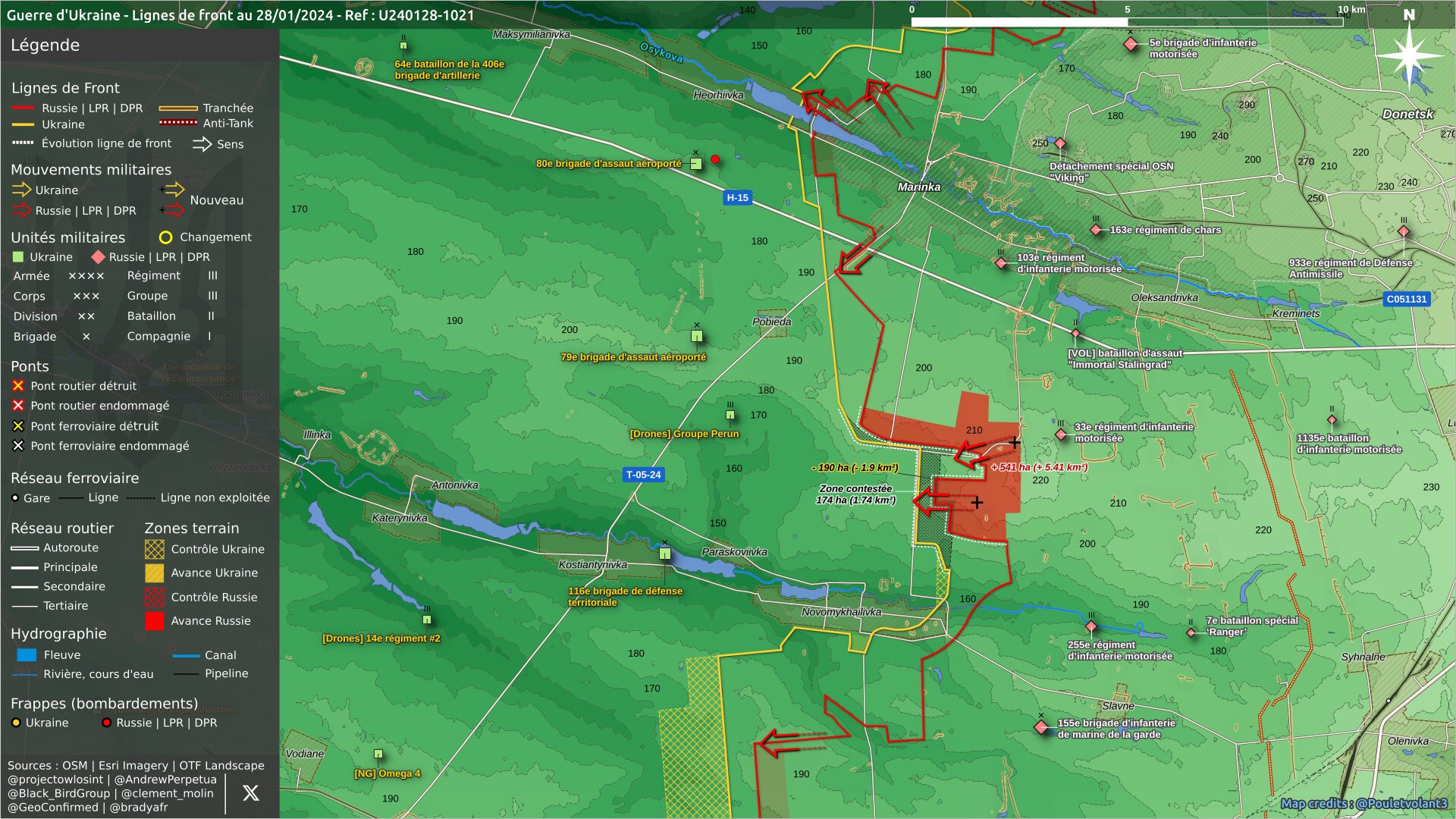Image resolution: width=1456 pixels, height=819 pixels.
Task: Click the yellow Changement circle legend icon
Action: (165, 237)
